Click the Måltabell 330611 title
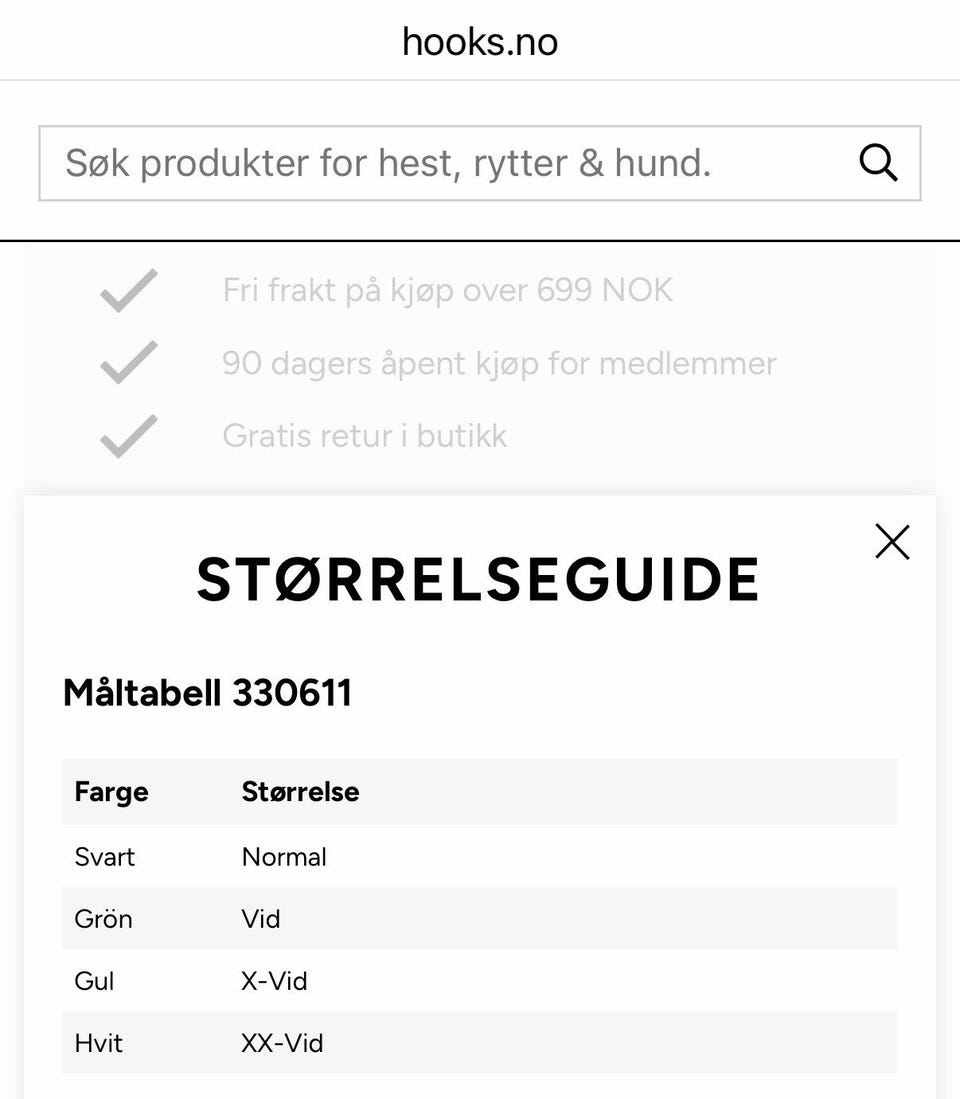The width and height of the screenshot is (960, 1099). coord(207,693)
